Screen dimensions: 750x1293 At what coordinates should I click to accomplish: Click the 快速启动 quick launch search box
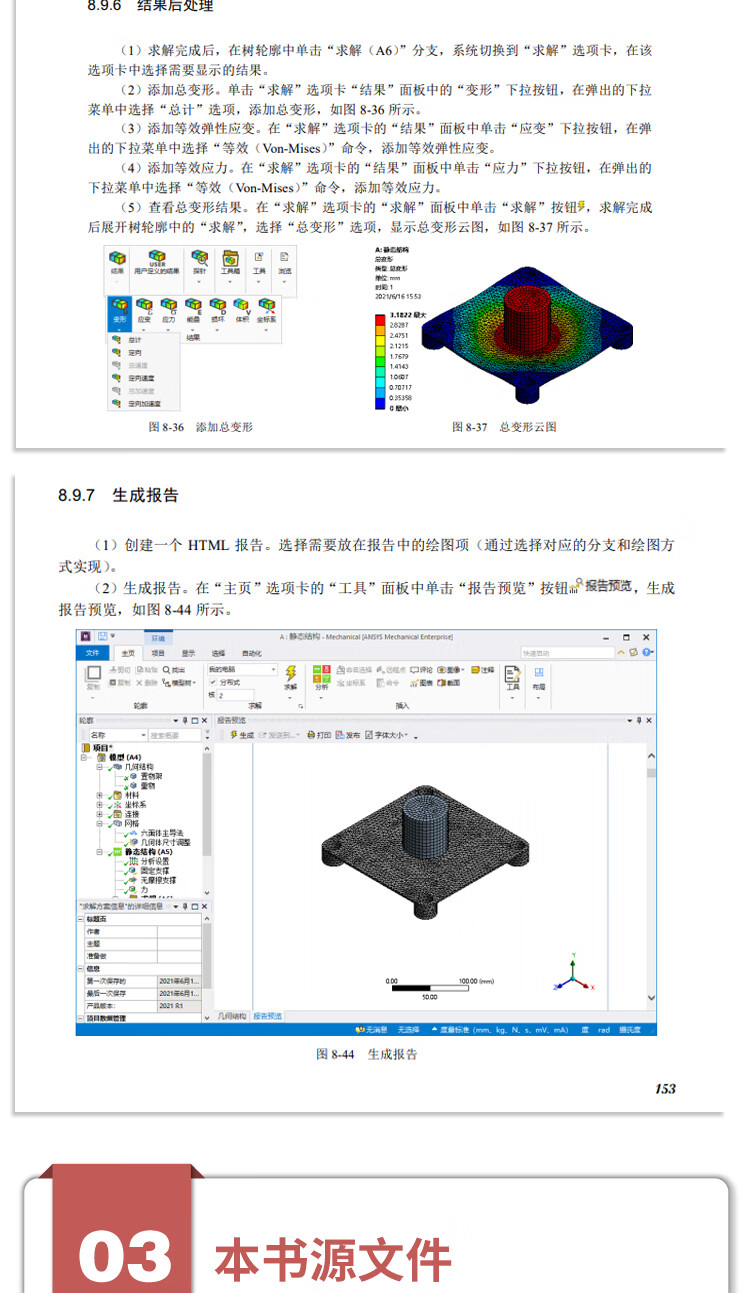click(x=567, y=653)
